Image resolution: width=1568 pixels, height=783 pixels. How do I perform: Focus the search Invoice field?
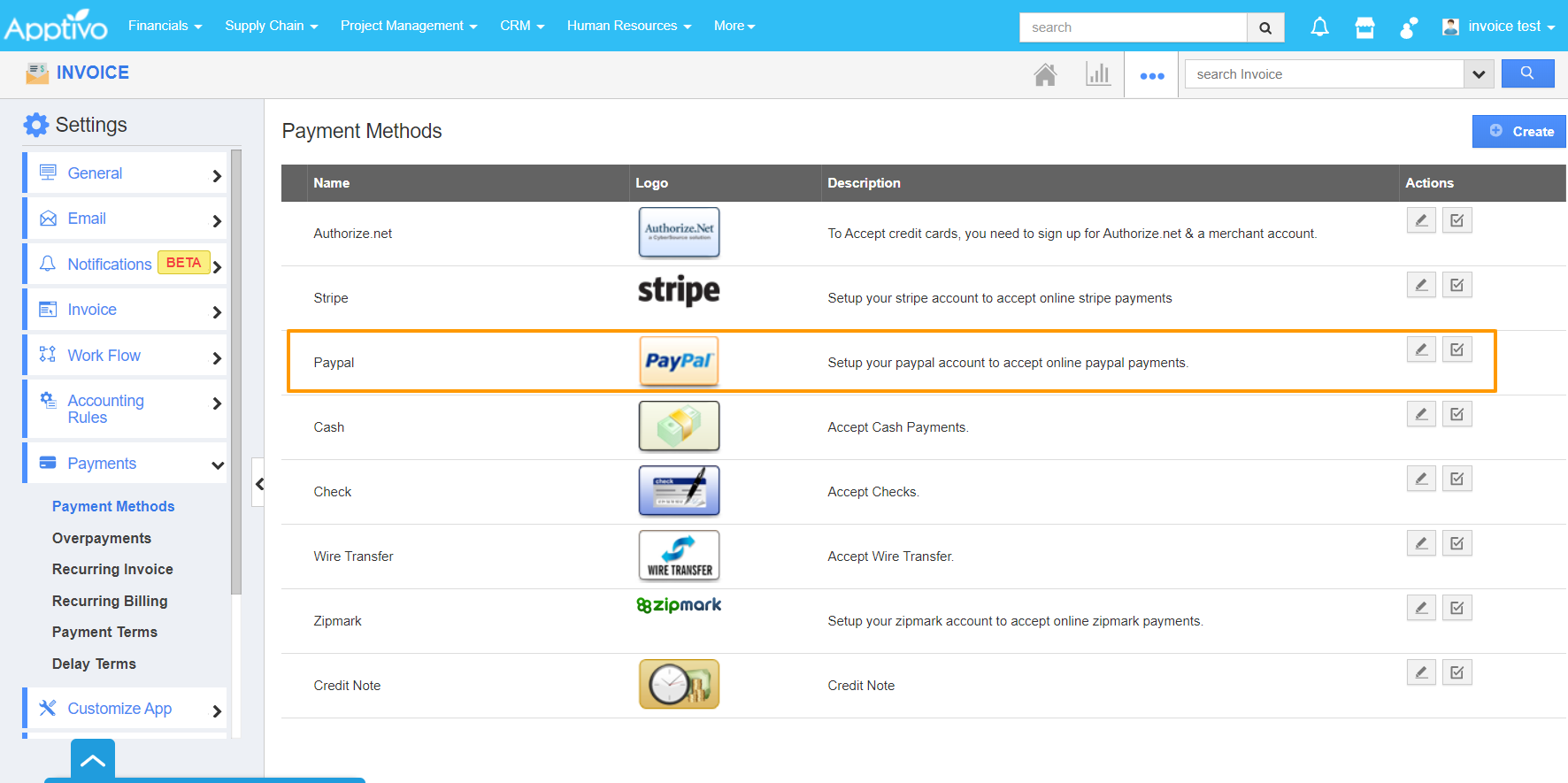click(x=1325, y=74)
